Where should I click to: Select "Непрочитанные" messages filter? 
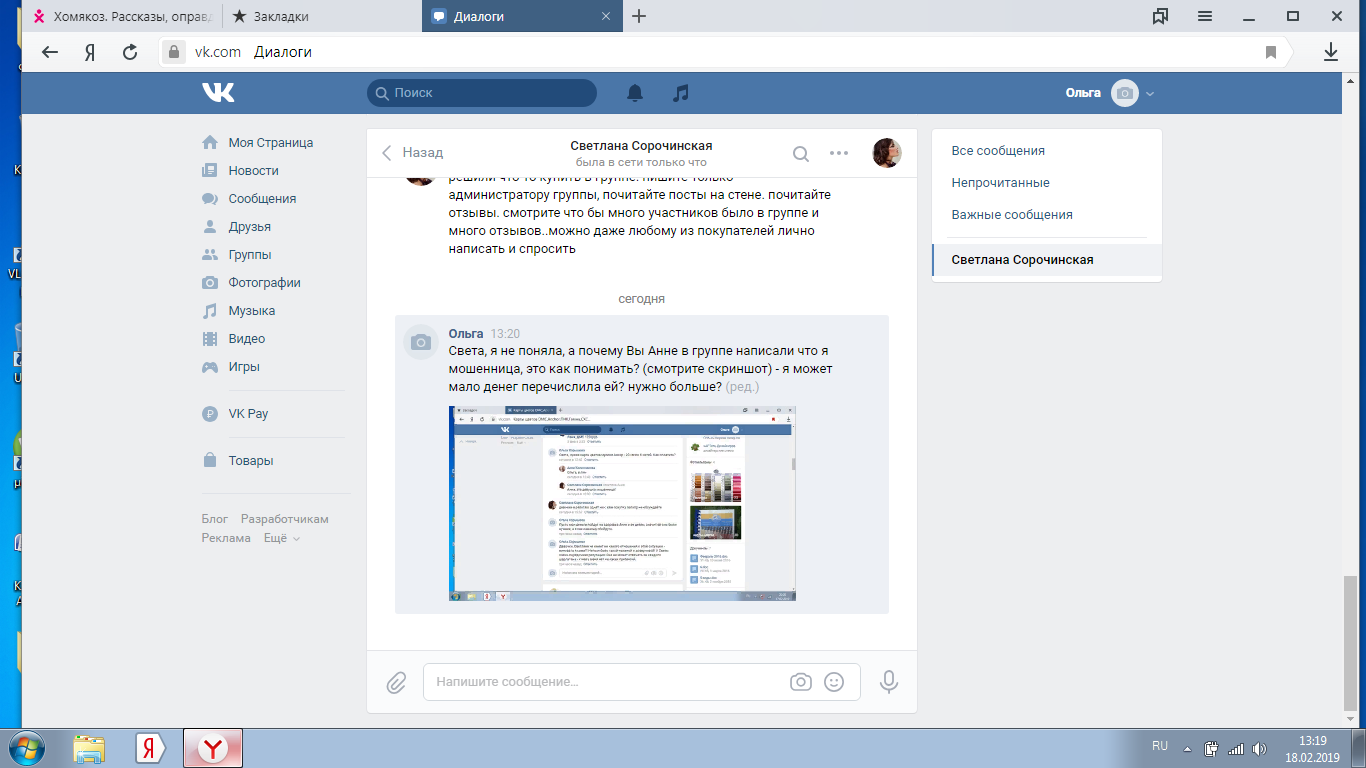tap(1000, 183)
